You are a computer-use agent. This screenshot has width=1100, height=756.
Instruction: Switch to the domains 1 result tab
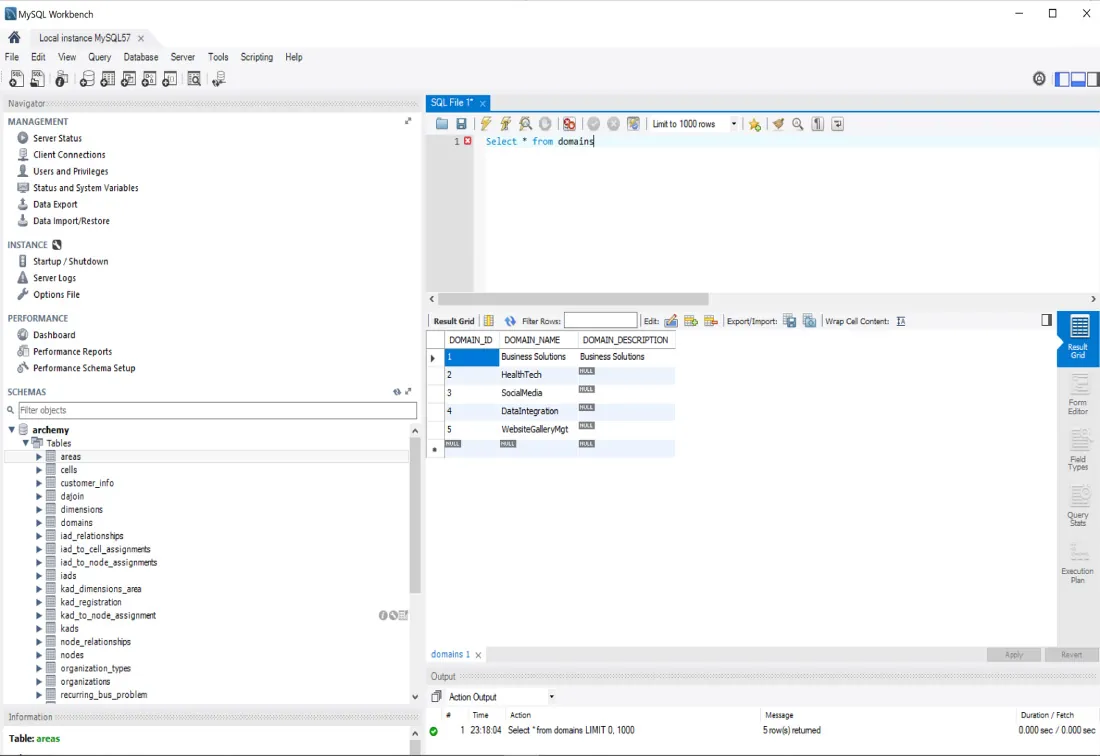click(x=452, y=654)
